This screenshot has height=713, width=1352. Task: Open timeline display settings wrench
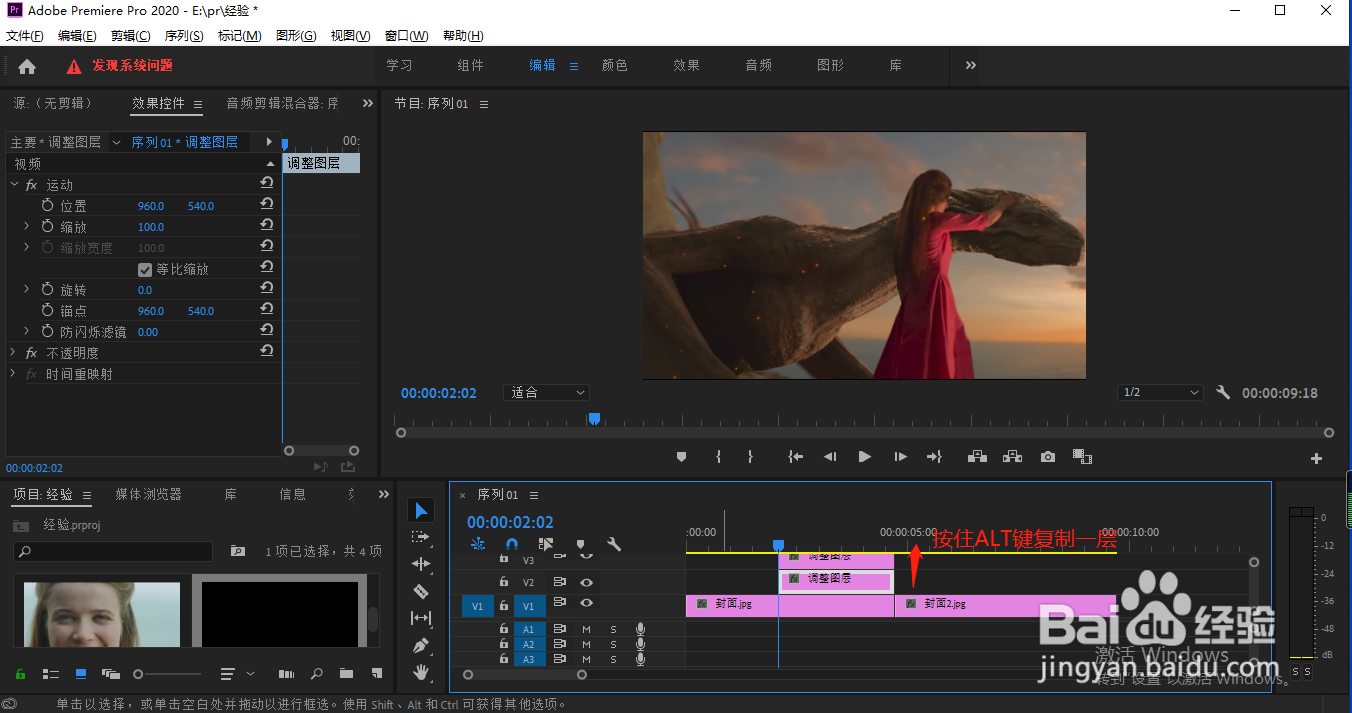coord(614,545)
